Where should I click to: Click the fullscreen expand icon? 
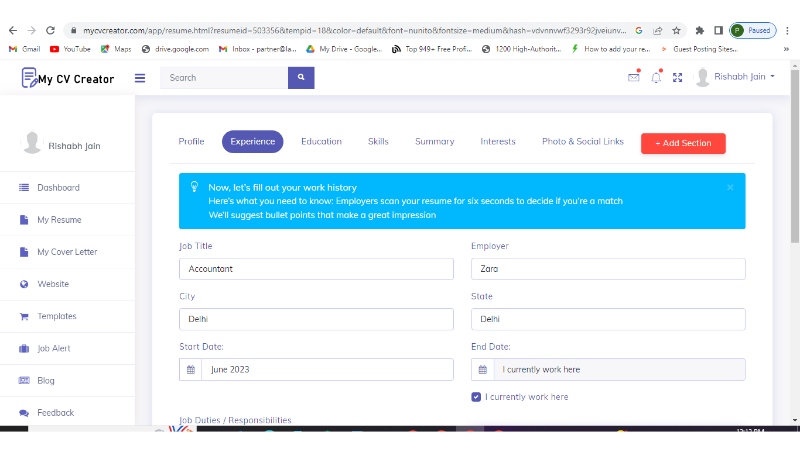coord(677,78)
